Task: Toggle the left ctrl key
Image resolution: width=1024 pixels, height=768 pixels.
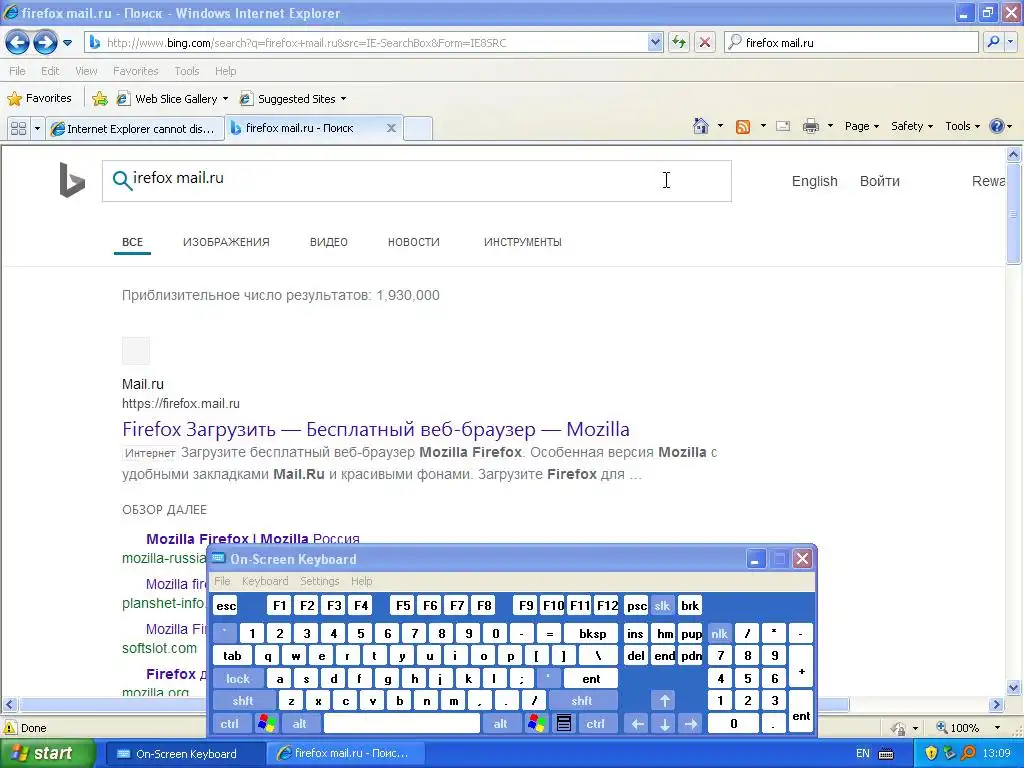Action: tap(230, 724)
